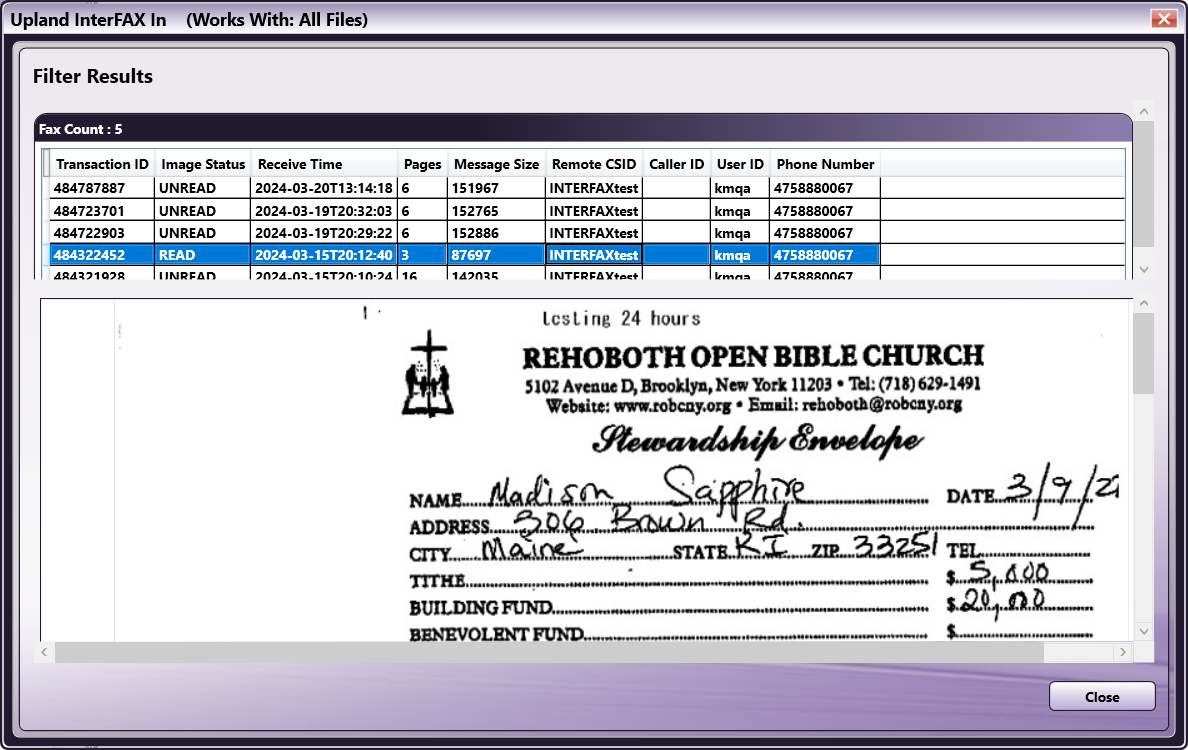The height and width of the screenshot is (750, 1188).
Task: Close the Upland InterFAX In window
Action: (x=1163, y=19)
